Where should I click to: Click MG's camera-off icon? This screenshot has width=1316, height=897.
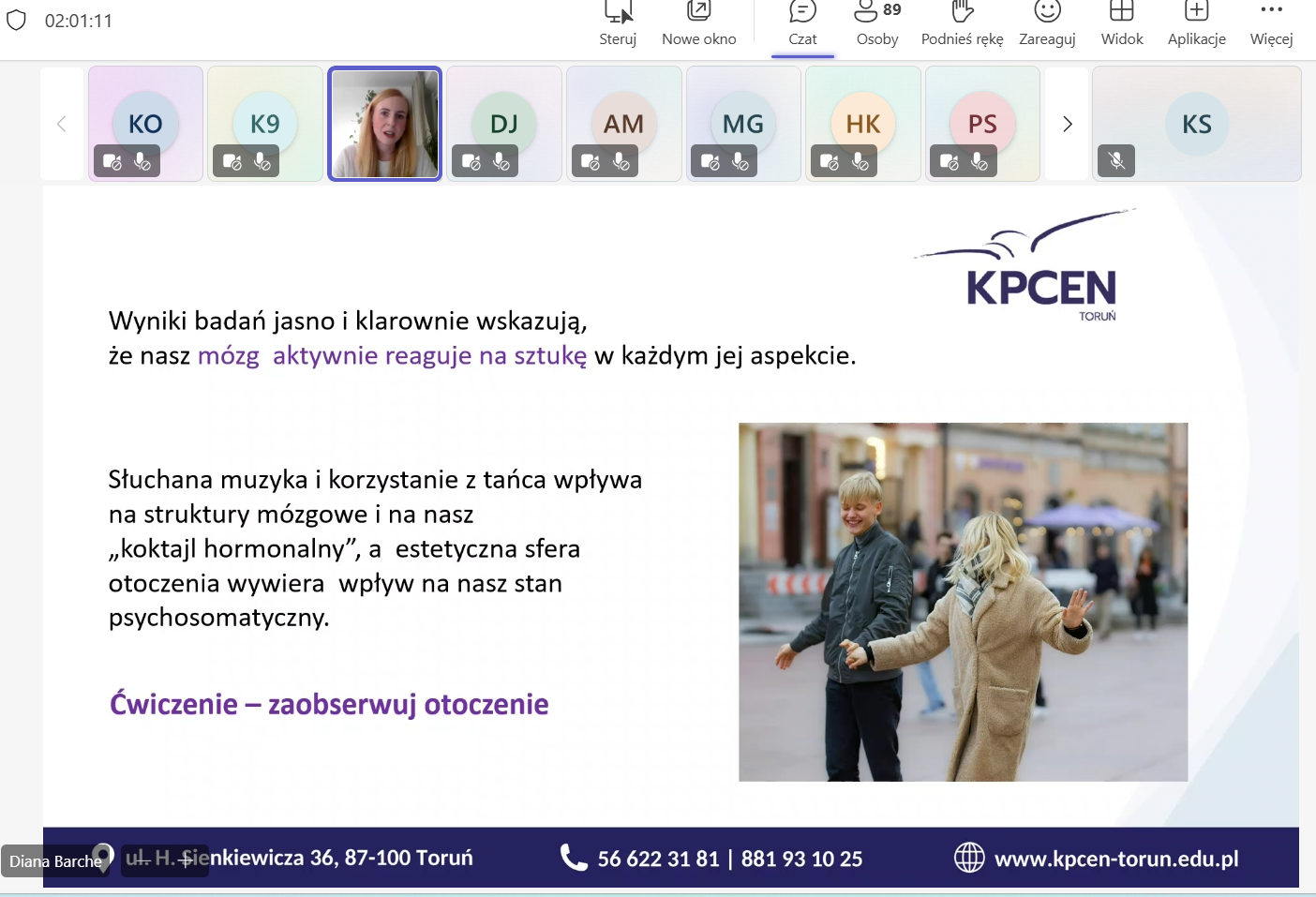click(710, 162)
